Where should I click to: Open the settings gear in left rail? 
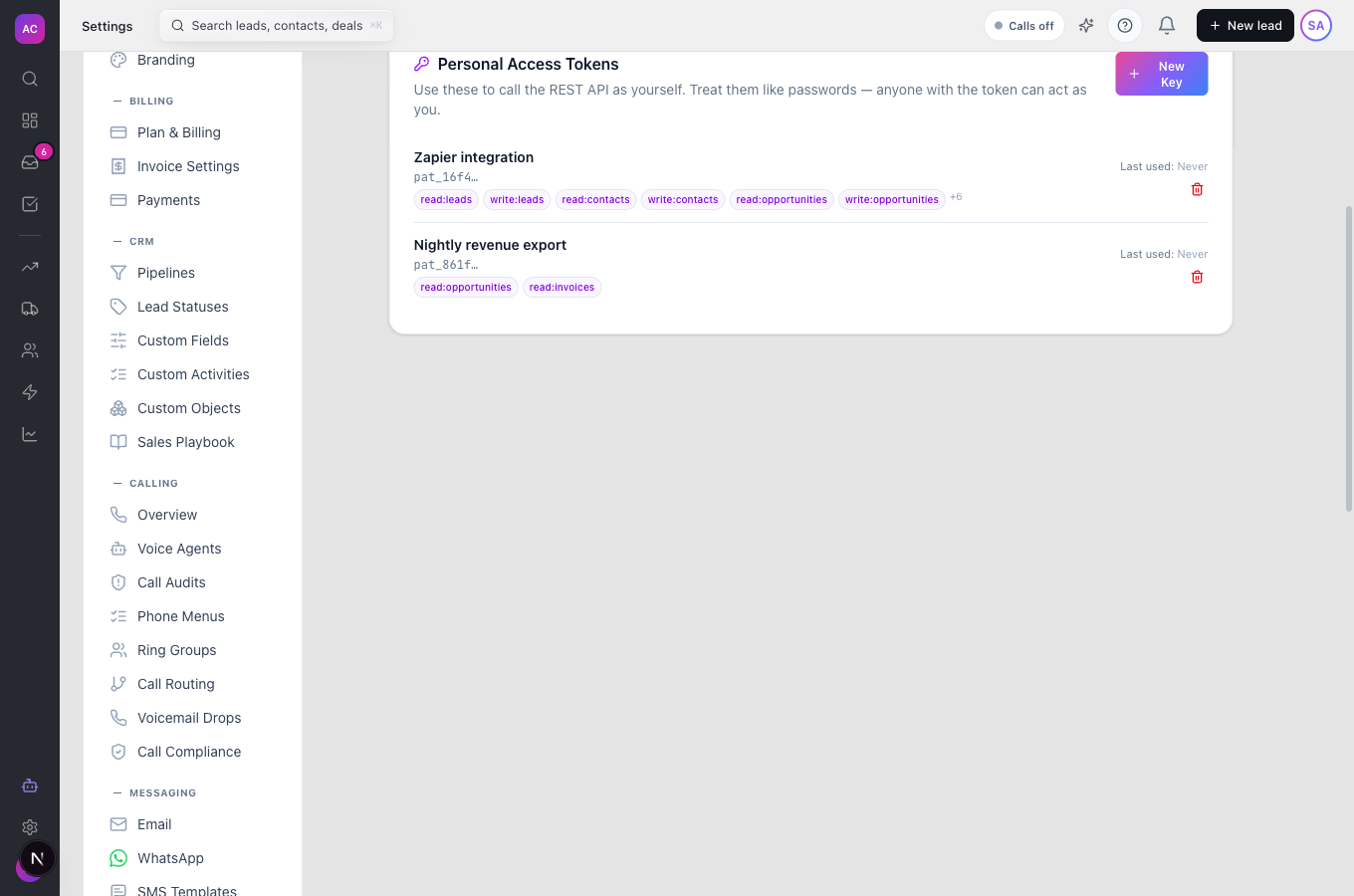[30, 827]
